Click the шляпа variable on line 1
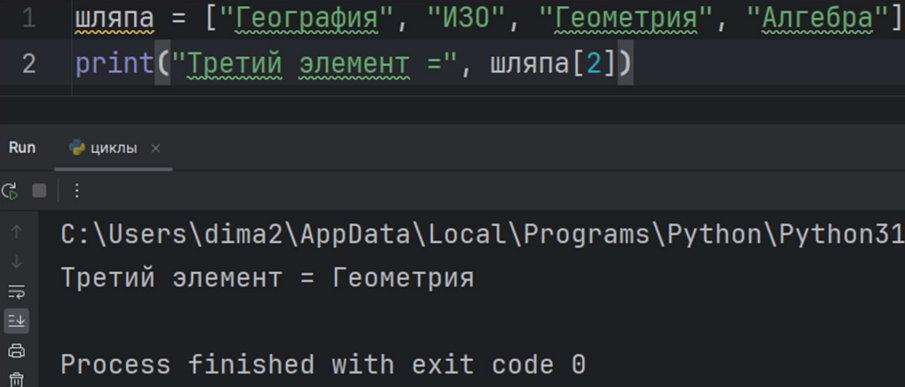 (115, 20)
